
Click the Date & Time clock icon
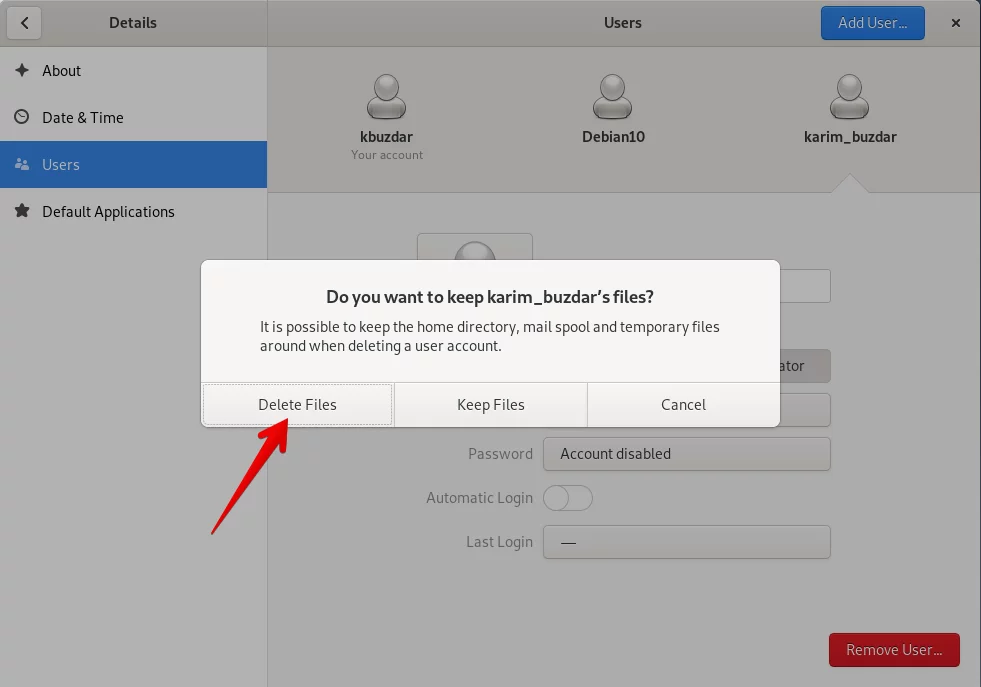(x=22, y=117)
